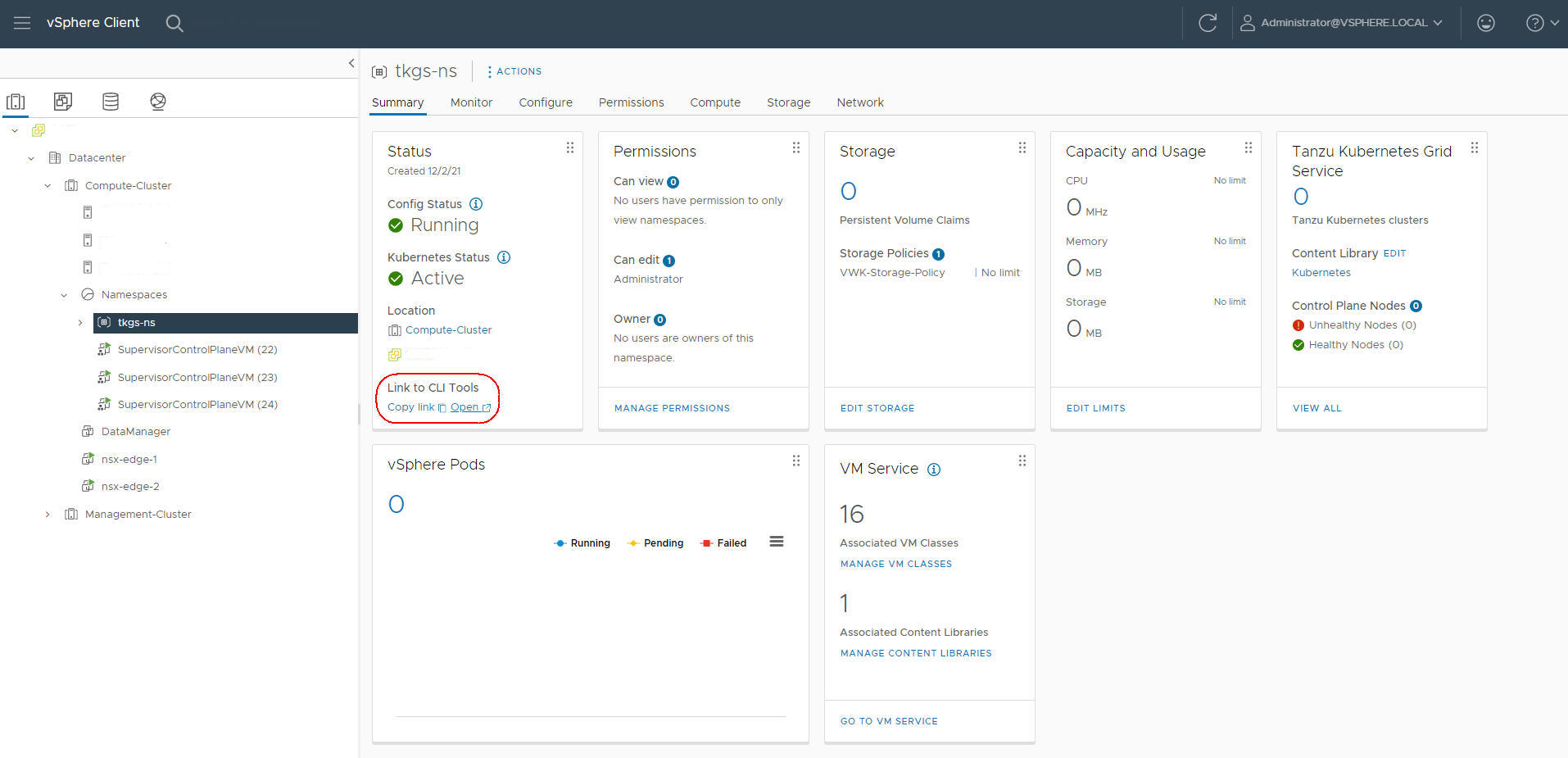Copy the CLI Tools link
The width and height of the screenshot is (1568, 758).
(417, 407)
